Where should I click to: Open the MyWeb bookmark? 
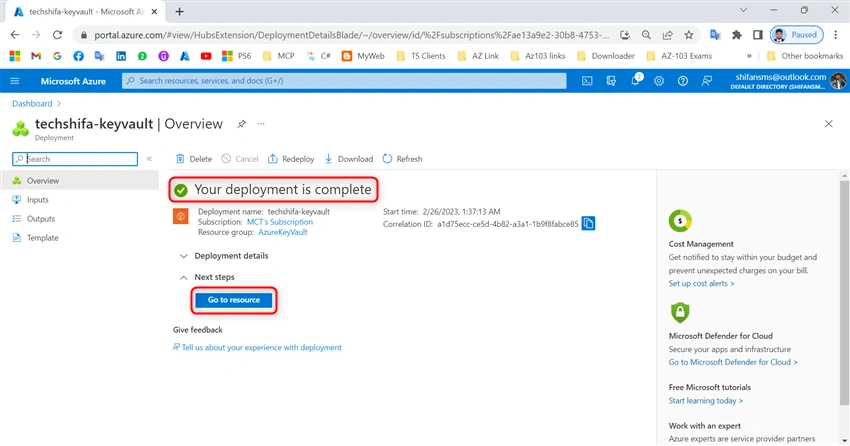tap(363, 56)
